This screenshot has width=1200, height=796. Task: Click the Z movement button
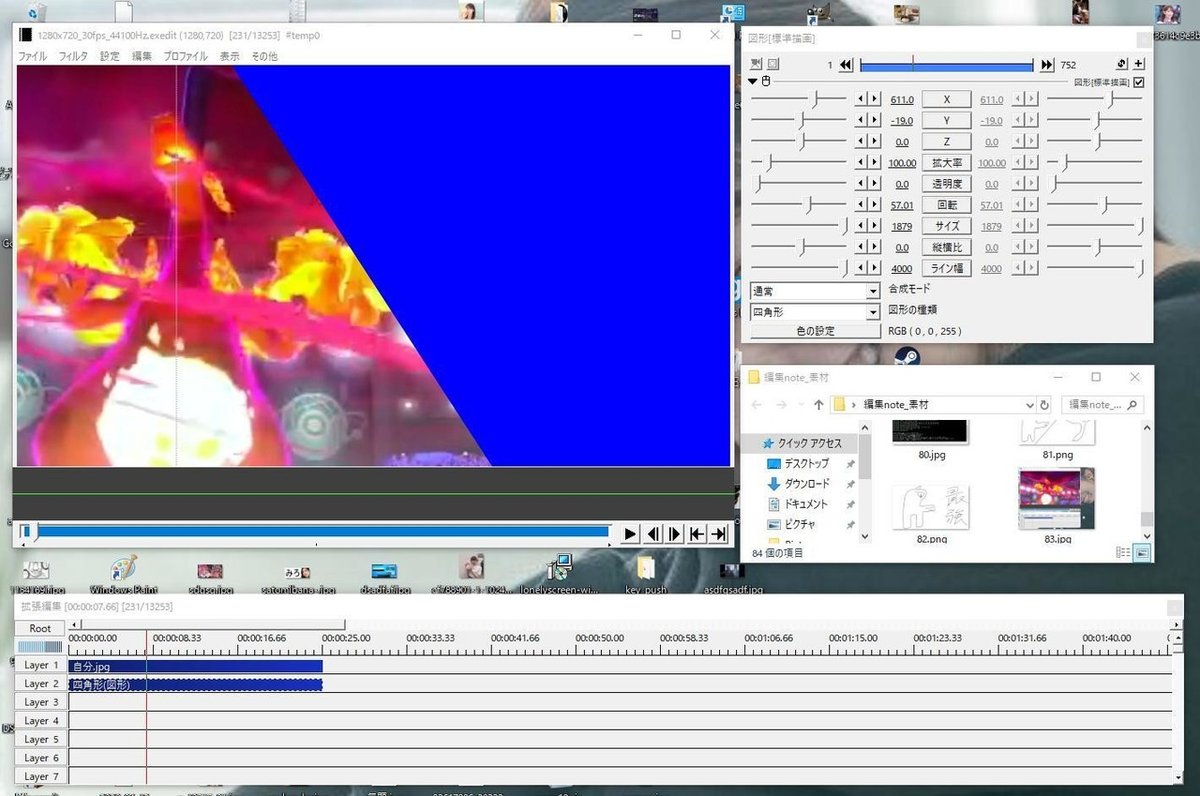tap(946, 142)
